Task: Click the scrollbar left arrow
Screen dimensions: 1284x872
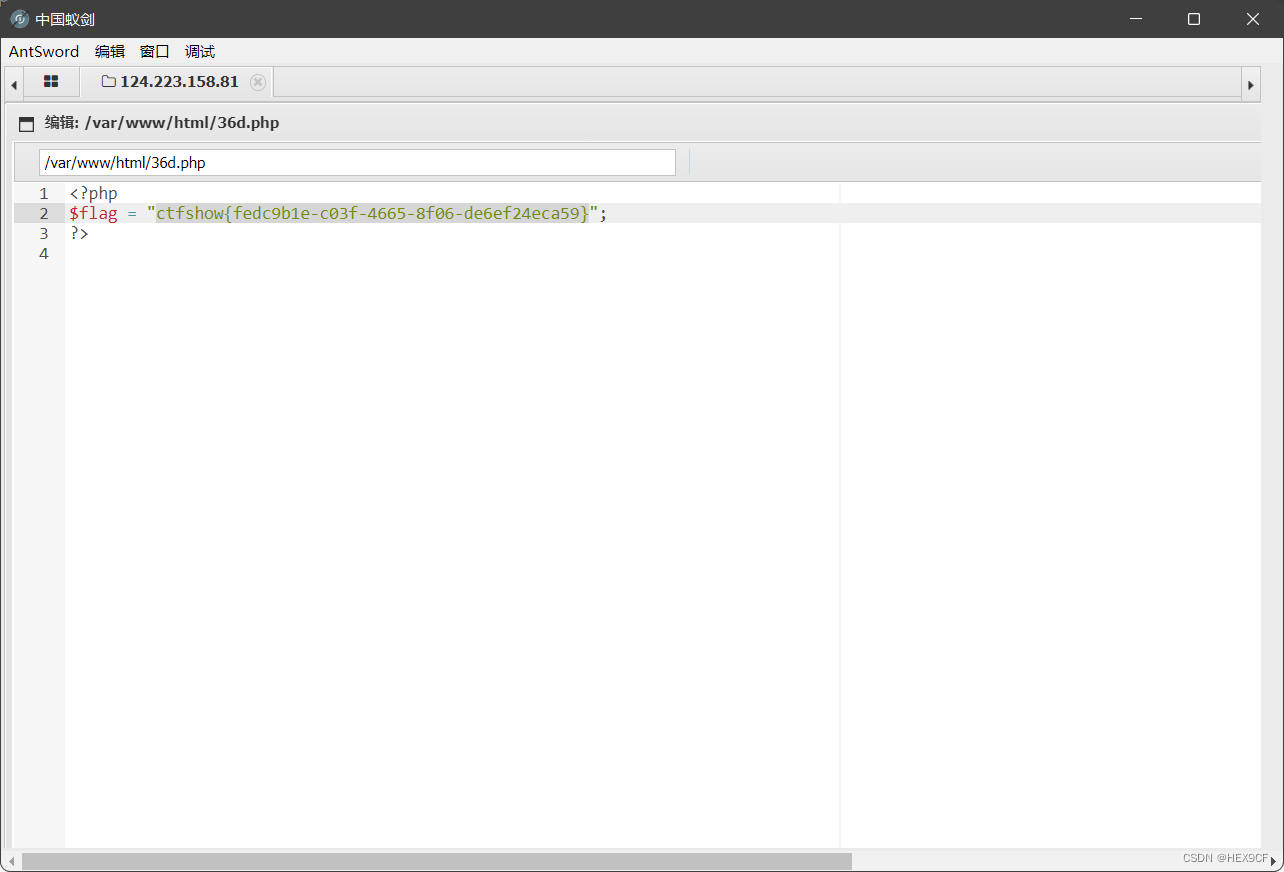Action: [12, 861]
